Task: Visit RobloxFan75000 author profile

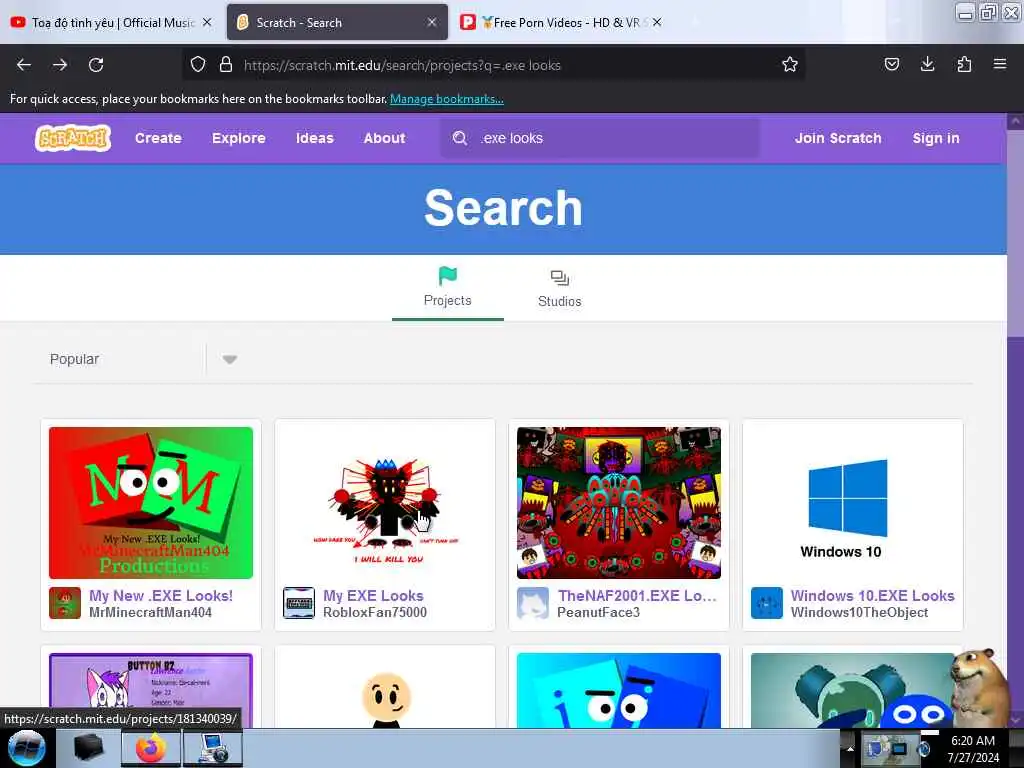Action: tap(375, 613)
